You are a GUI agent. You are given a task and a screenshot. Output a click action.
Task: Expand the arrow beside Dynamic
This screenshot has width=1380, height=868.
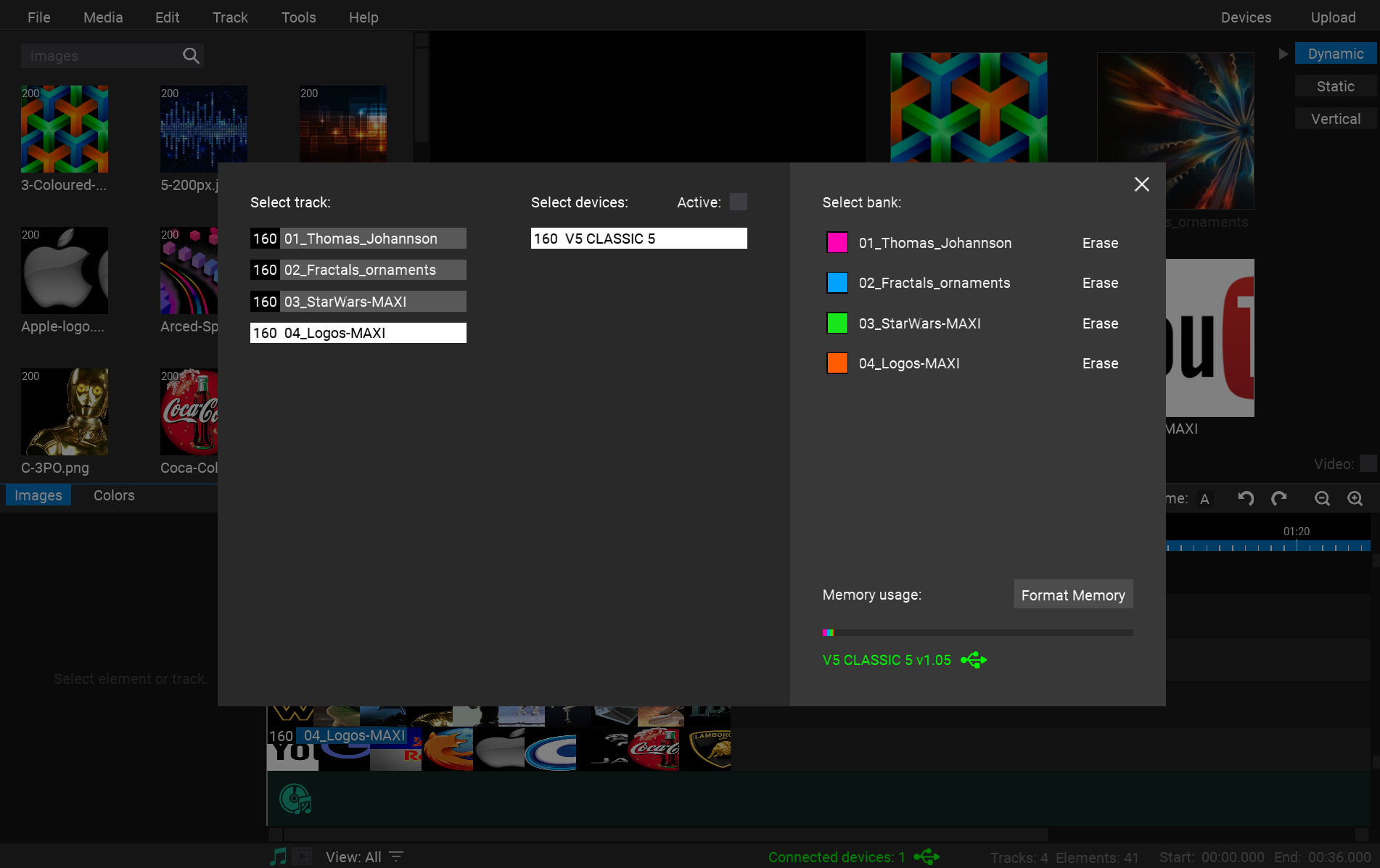(x=1283, y=54)
